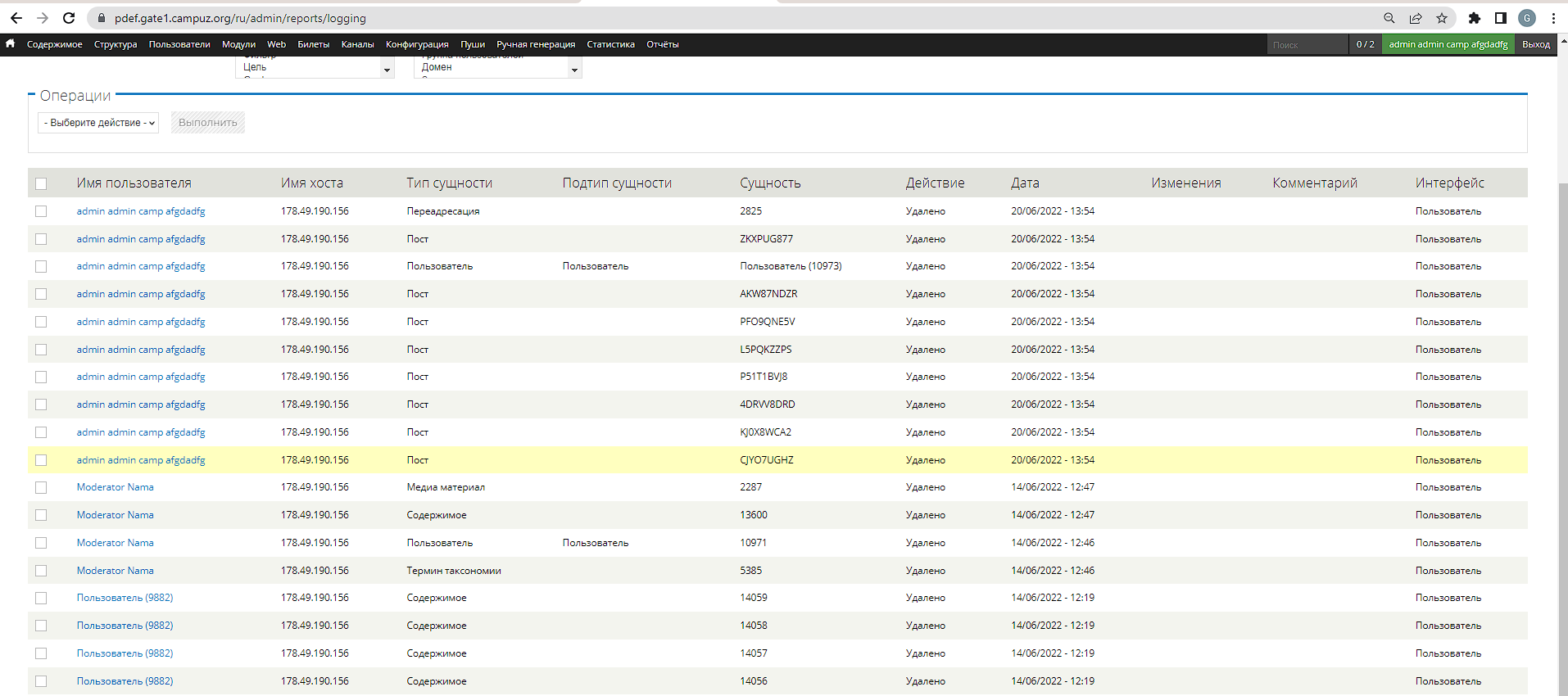Bookmark this page with star icon
1568x696 pixels.
1442,18
